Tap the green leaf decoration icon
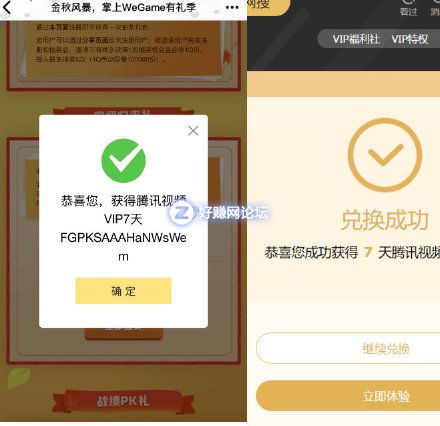The image size is (440, 426). pyautogui.click(x=19, y=377)
